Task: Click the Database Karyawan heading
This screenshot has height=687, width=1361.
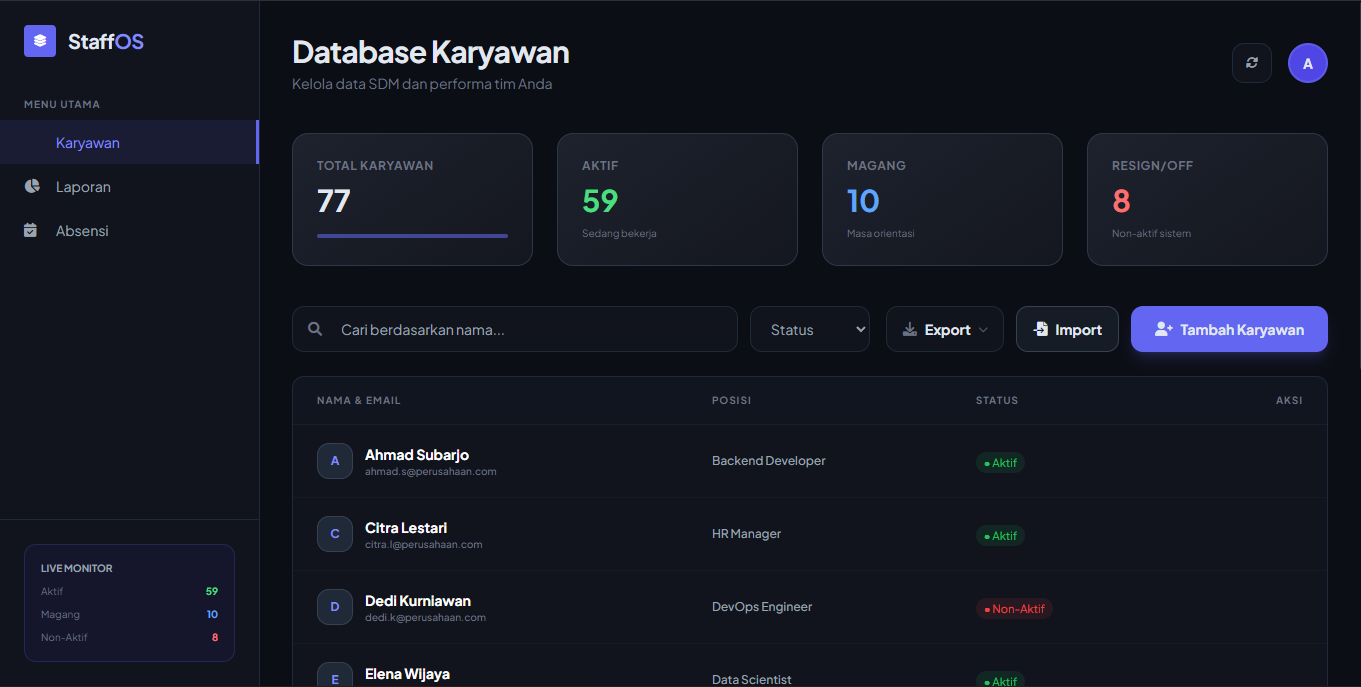Action: point(431,52)
